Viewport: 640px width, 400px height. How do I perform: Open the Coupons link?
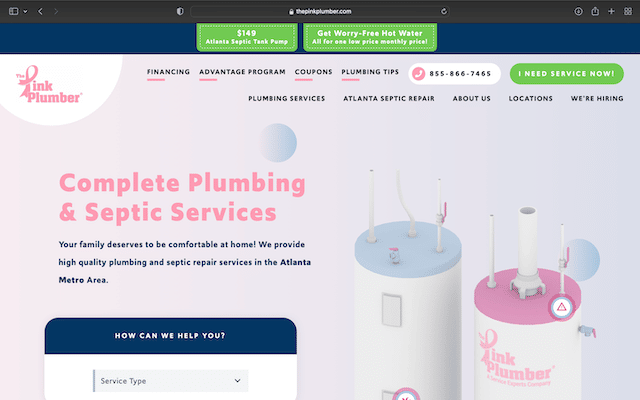click(x=313, y=72)
